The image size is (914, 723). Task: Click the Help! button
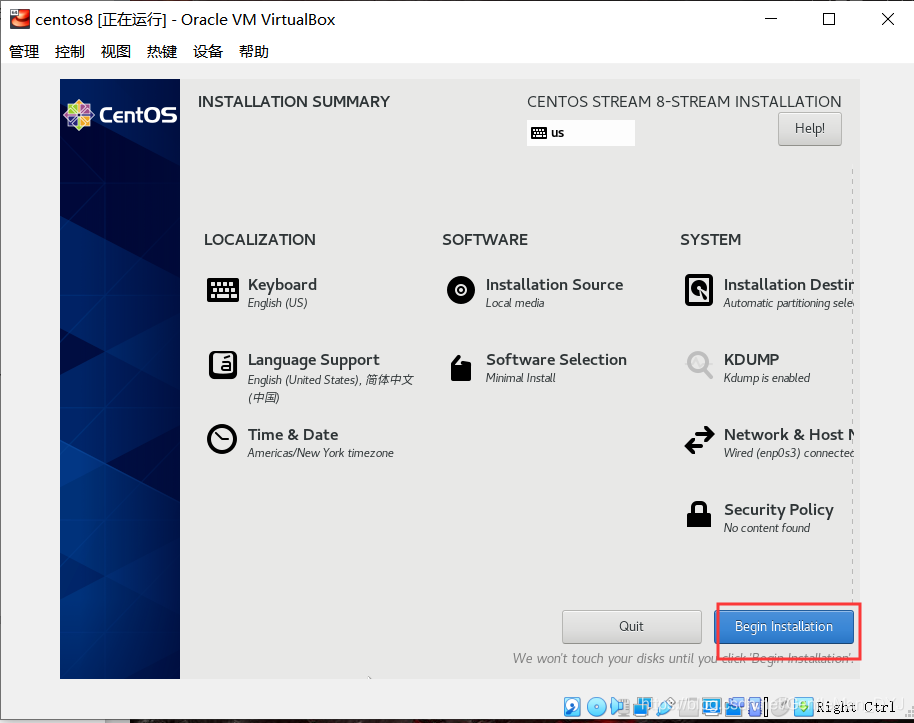[x=810, y=129]
